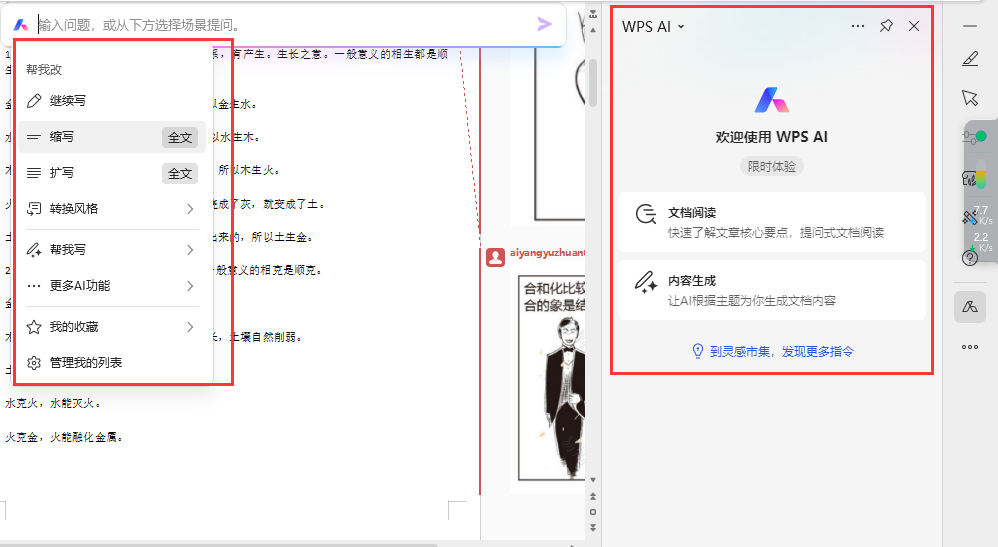Open 管理我的列表 settings entry
This screenshot has width=998, height=547.
tap(111, 363)
